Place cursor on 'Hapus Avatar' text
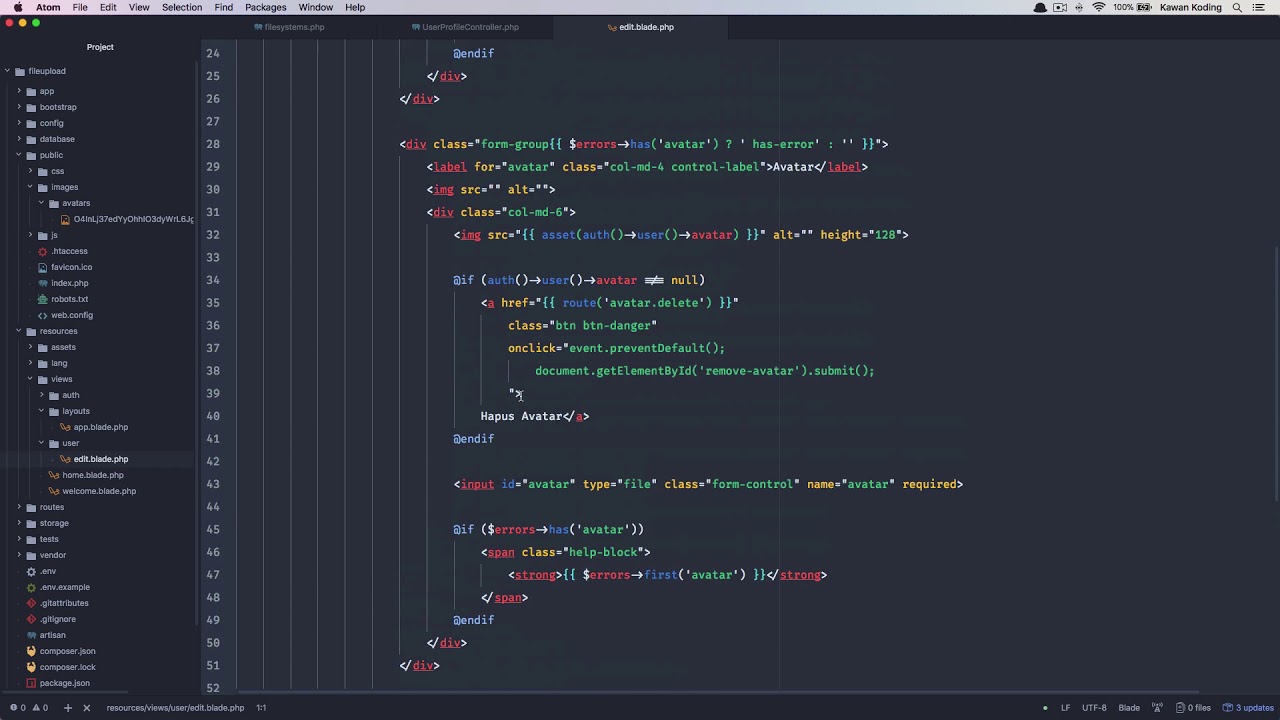Viewport: 1280px width, 720px height. point(521,416)
